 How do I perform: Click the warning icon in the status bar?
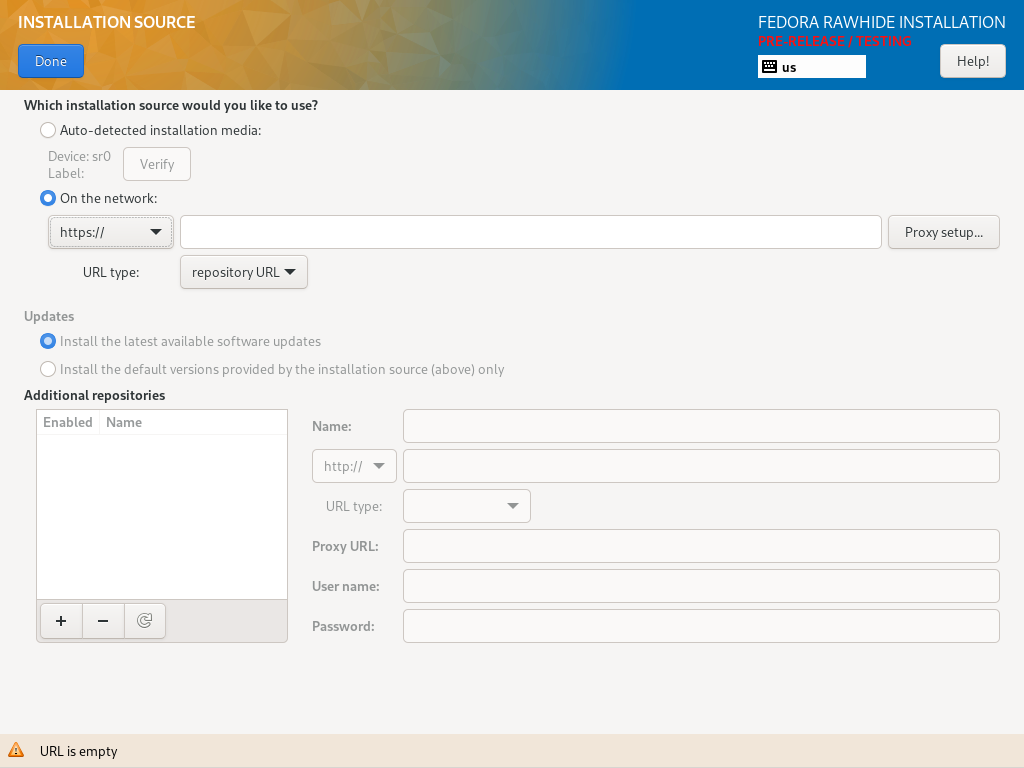click(16, 750)
